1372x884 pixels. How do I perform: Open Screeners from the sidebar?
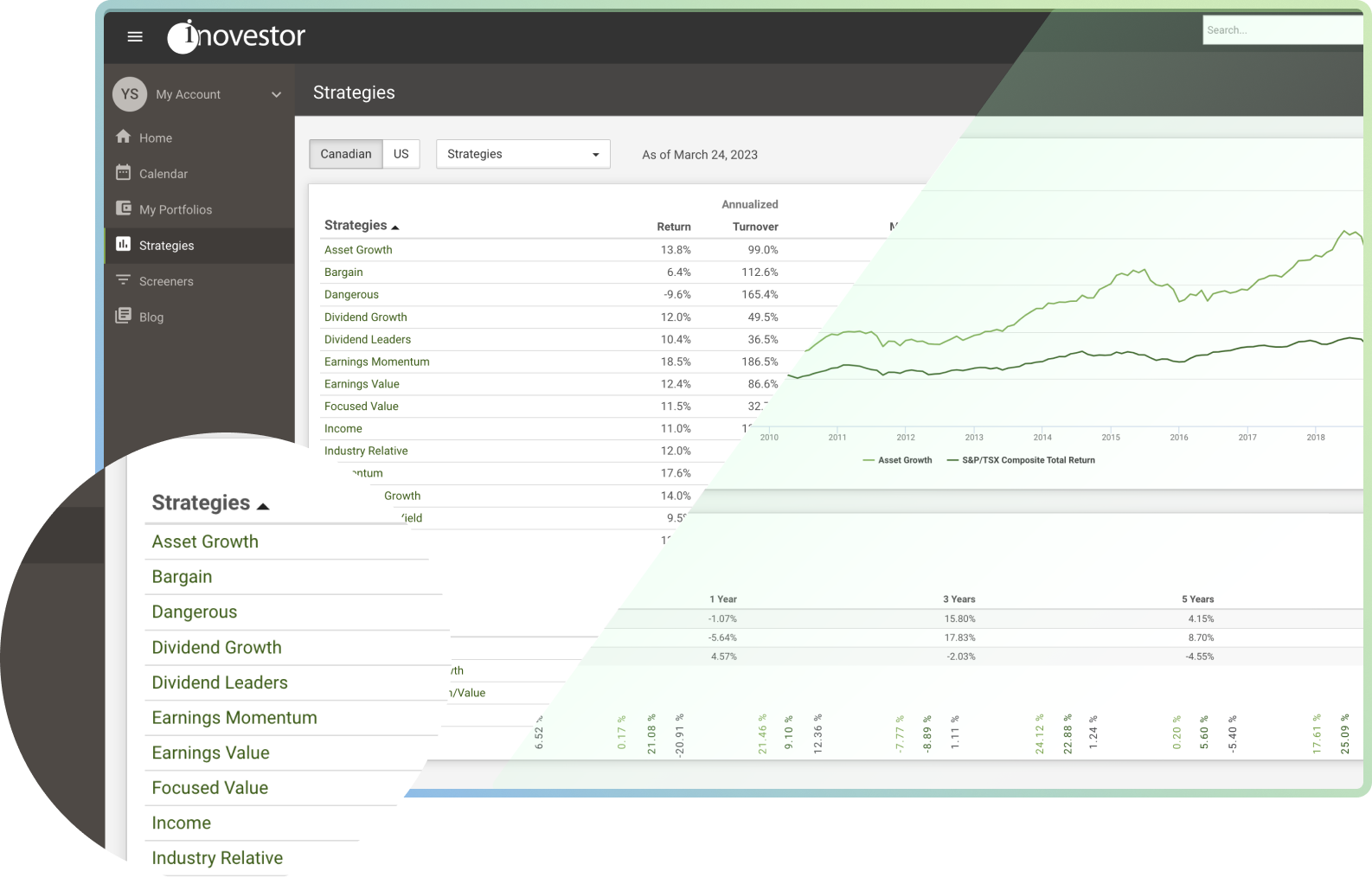166,282
